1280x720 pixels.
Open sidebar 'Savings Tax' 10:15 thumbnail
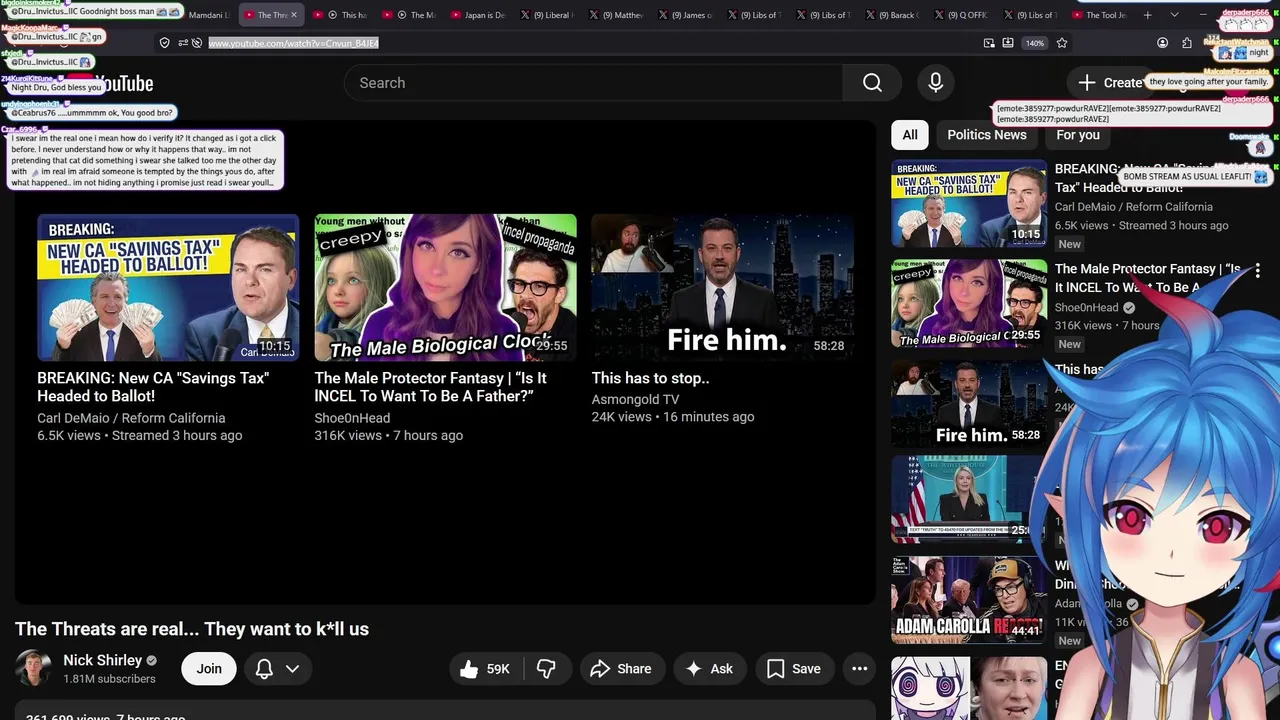click(969, 203)
